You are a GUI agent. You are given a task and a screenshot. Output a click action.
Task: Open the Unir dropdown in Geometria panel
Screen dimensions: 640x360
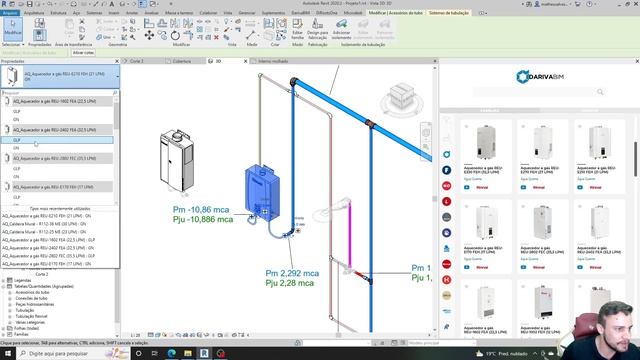coord(114,37)
